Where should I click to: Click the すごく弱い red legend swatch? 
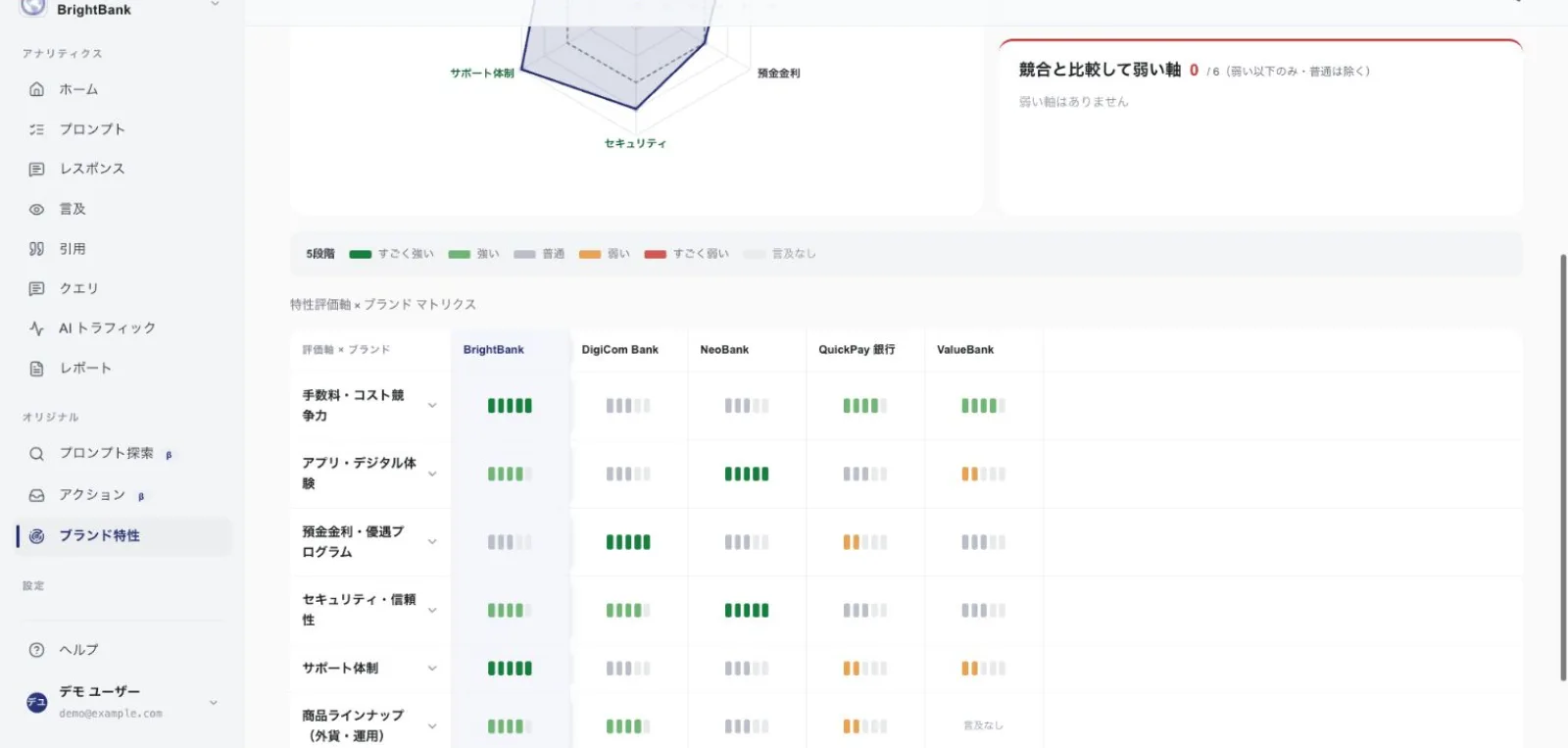coord(656,254)
